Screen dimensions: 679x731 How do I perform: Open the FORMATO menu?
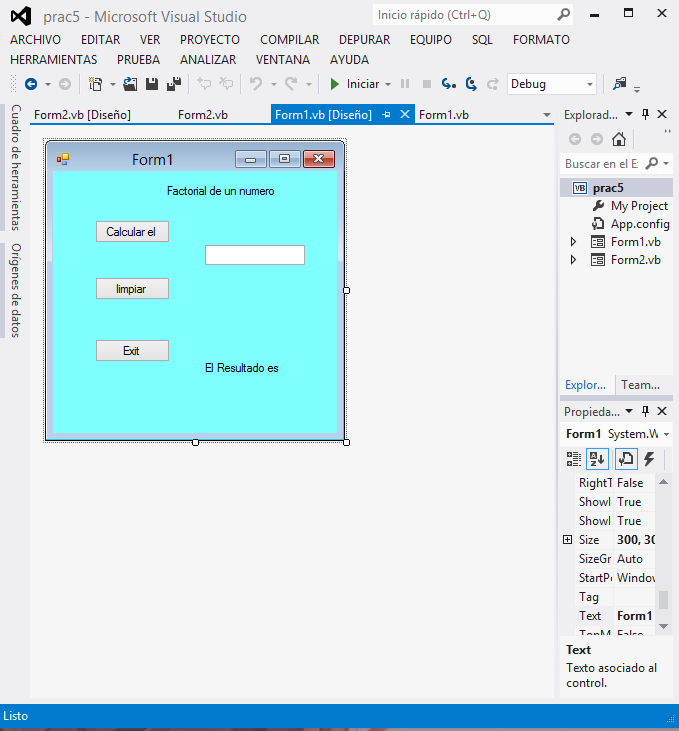point(541,40)
